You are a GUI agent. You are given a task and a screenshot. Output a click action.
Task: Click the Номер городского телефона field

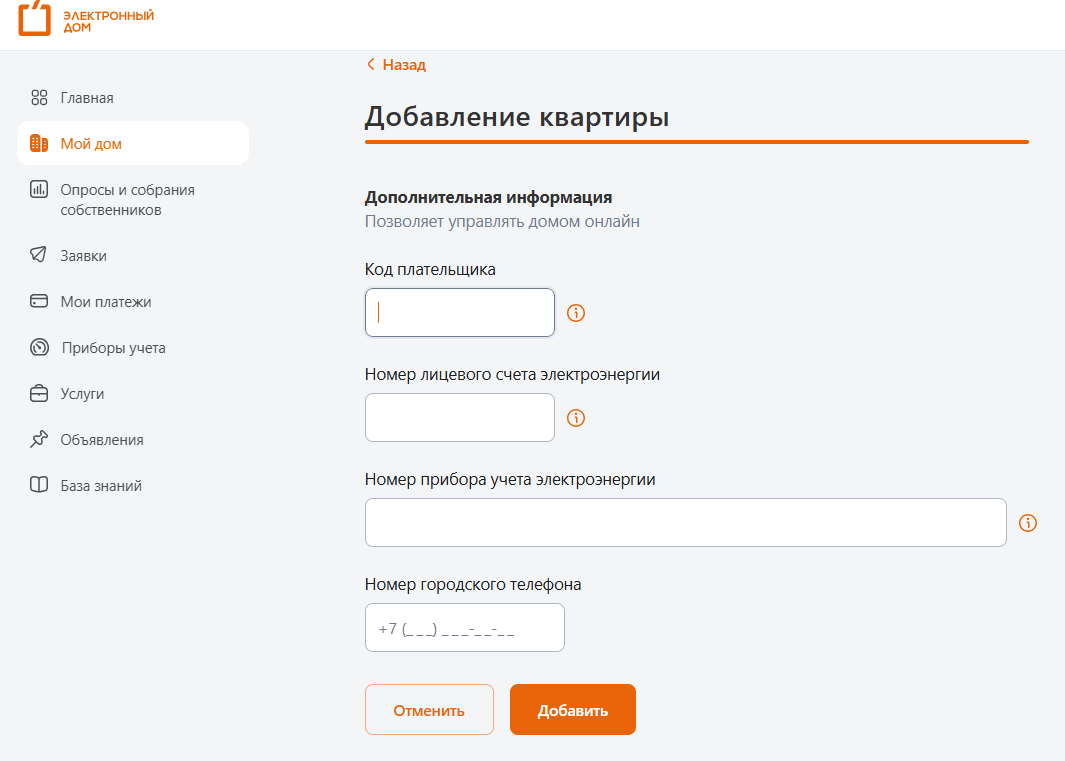pyautogui.click(x=465, y=628)
